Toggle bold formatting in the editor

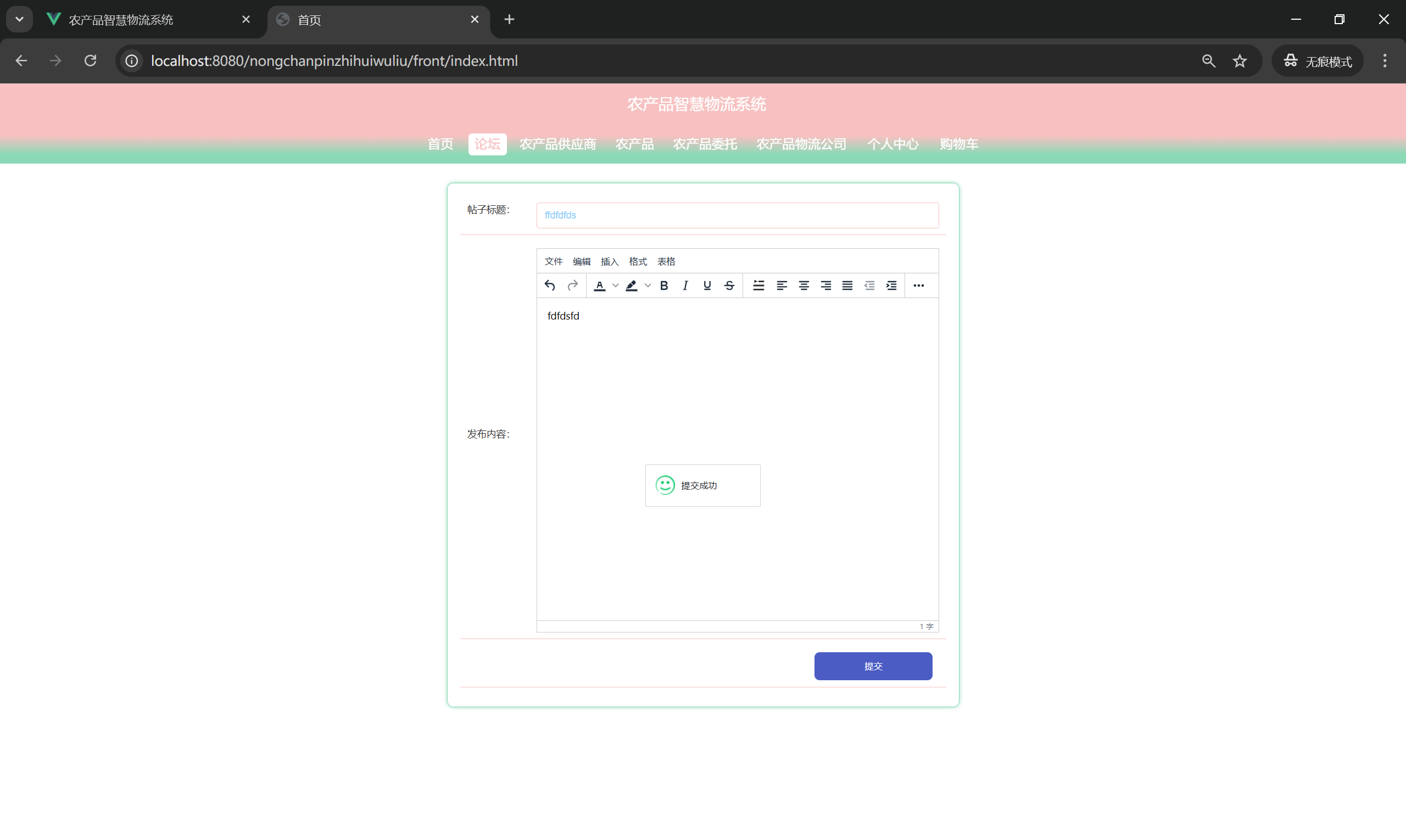pos(663,285)
